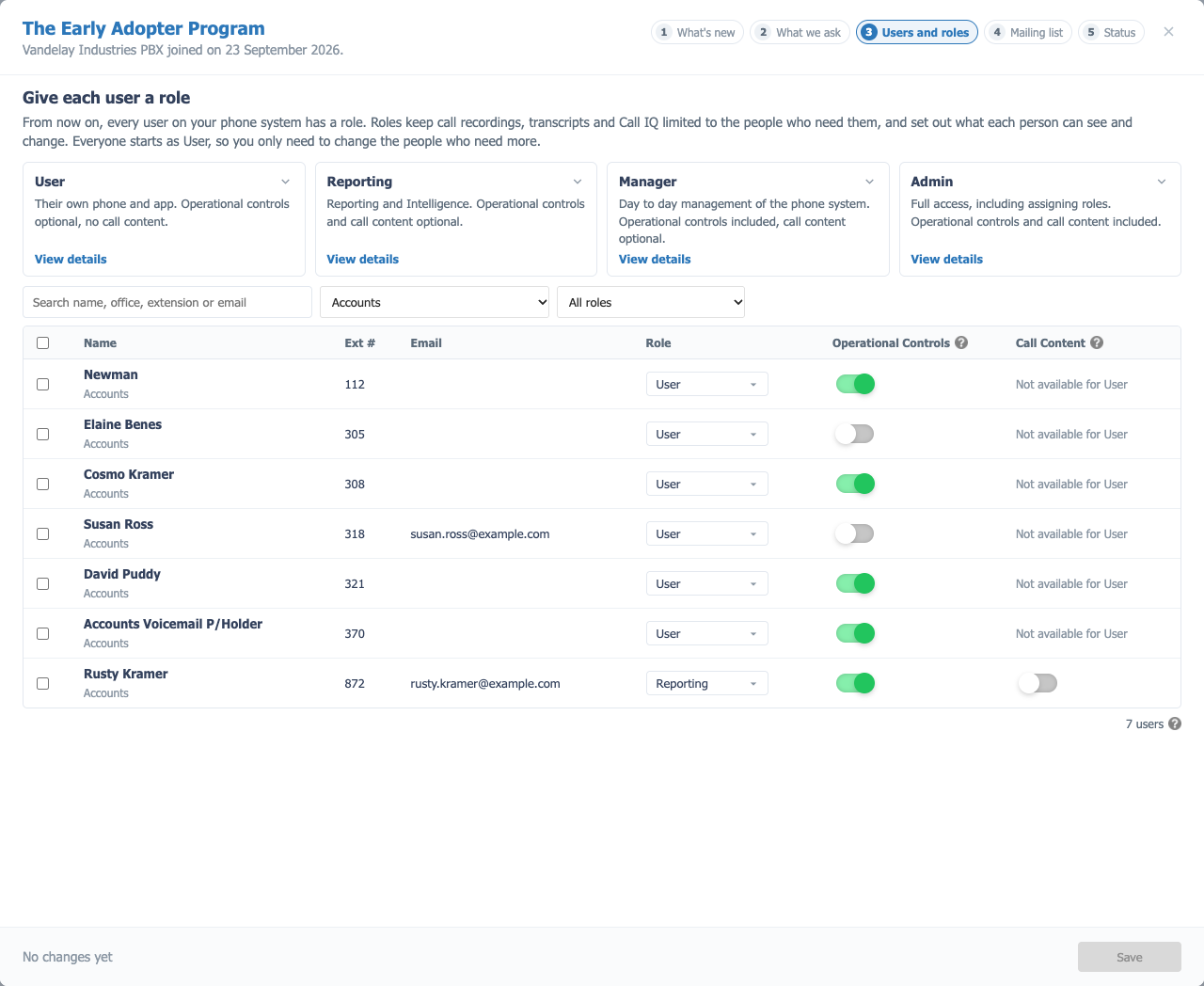Disable Accounts Voicemail P/Holder Operational Controls toggle

(x=855, y=633)
